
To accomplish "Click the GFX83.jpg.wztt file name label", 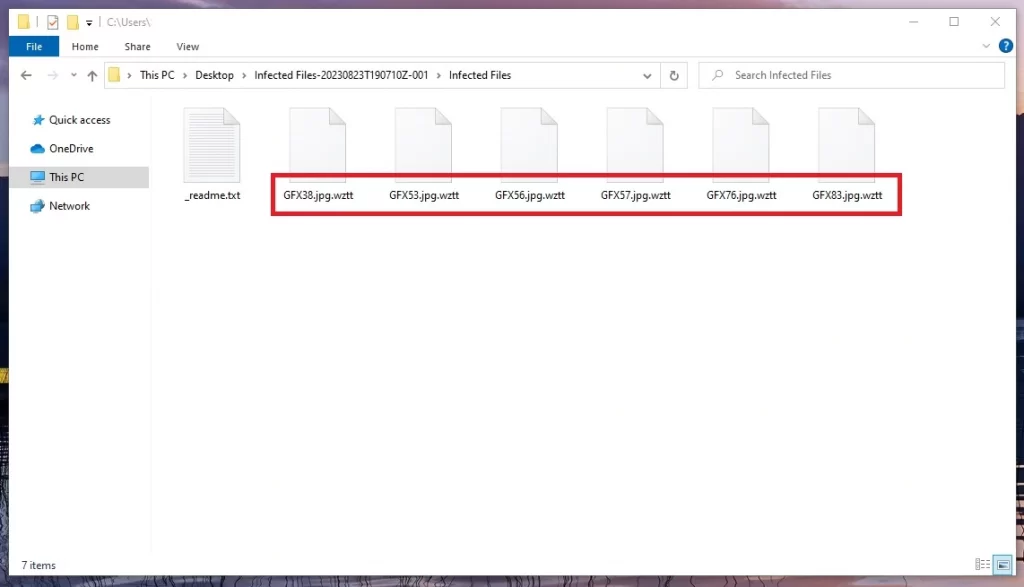I will coord(847,195).
